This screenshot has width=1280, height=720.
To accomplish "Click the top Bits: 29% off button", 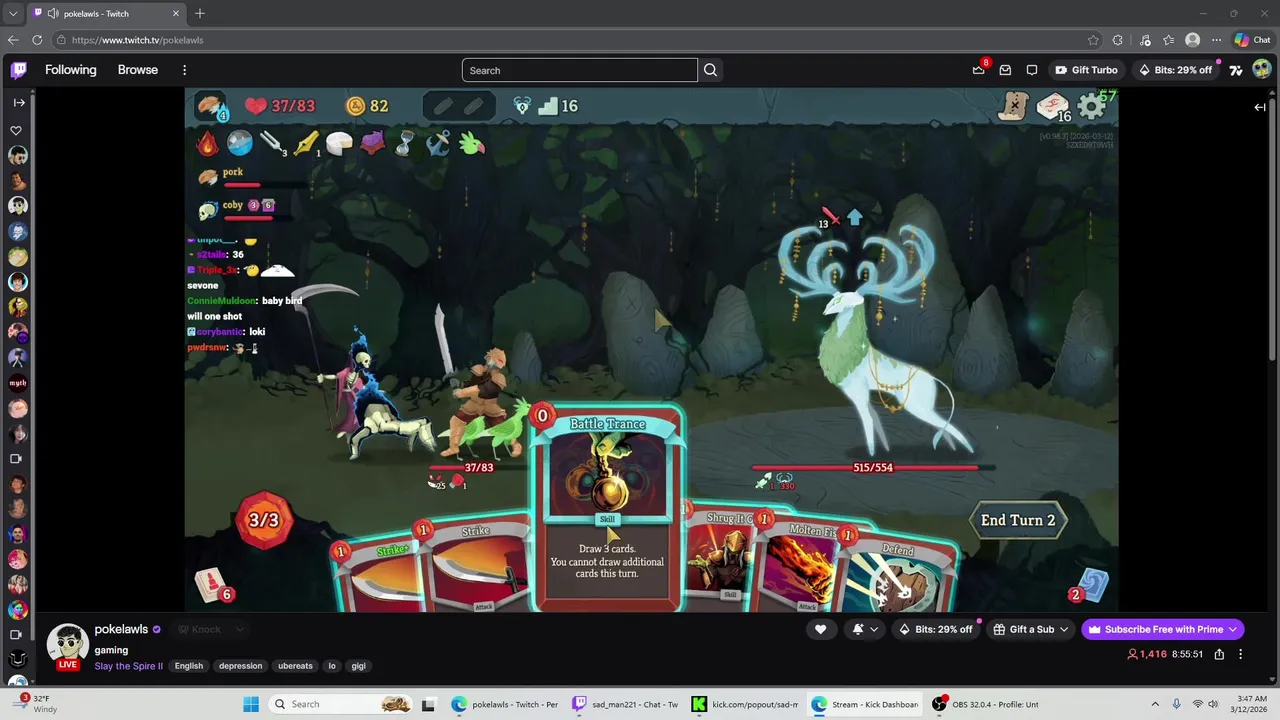I will 1175,70.
